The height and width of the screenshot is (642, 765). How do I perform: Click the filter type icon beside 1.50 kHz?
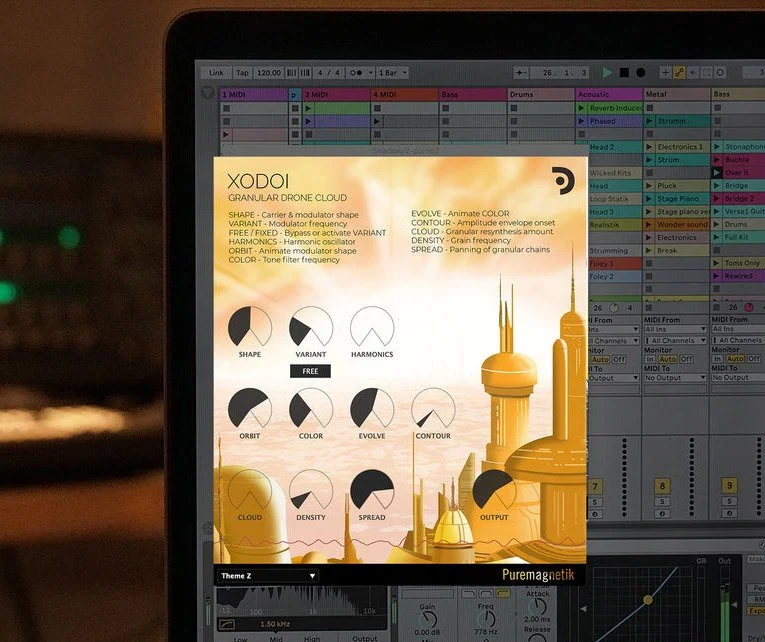[228, 623]
